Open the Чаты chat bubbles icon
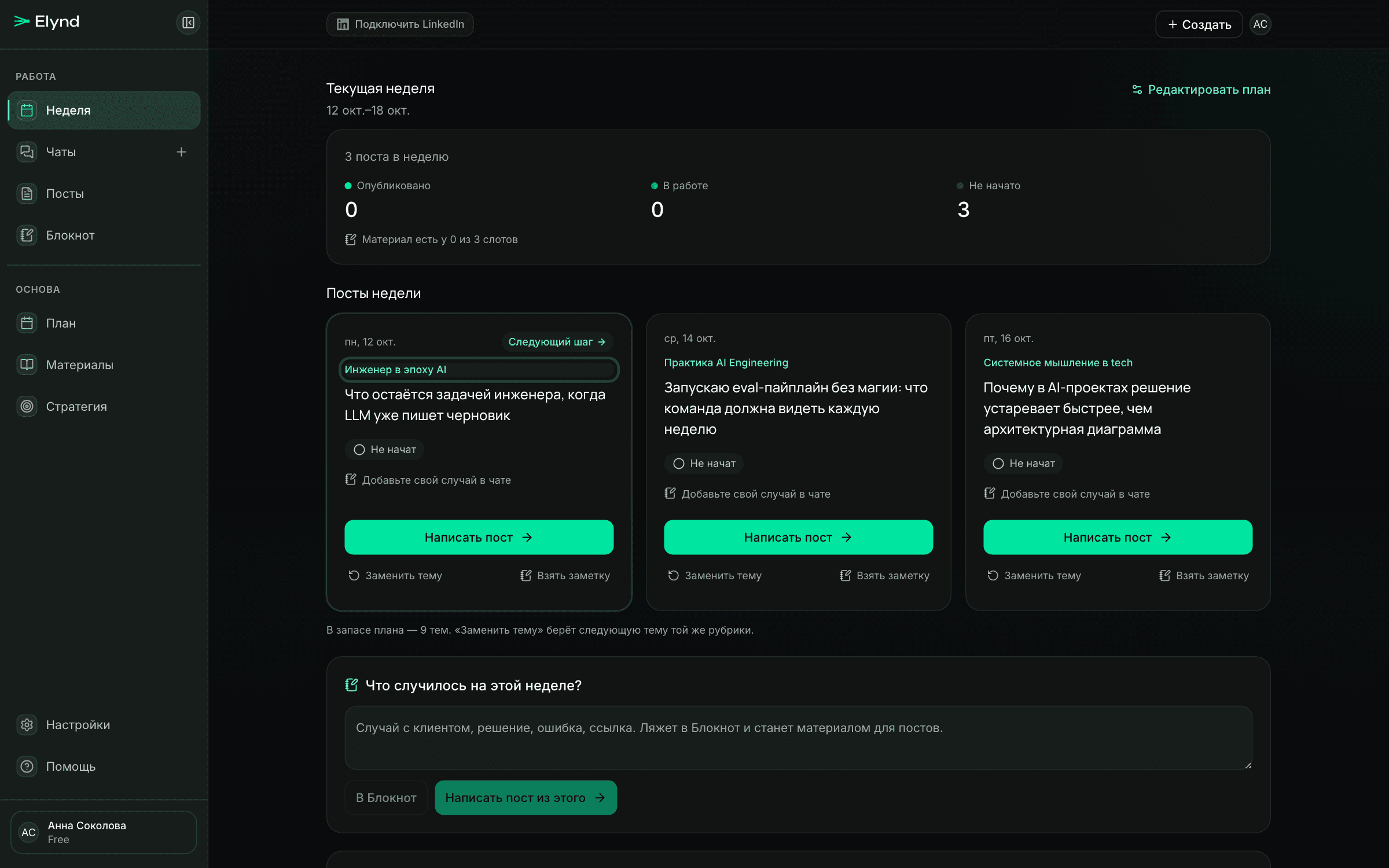The height and width of the screenshot is (868, 1389). coord(27,152)
